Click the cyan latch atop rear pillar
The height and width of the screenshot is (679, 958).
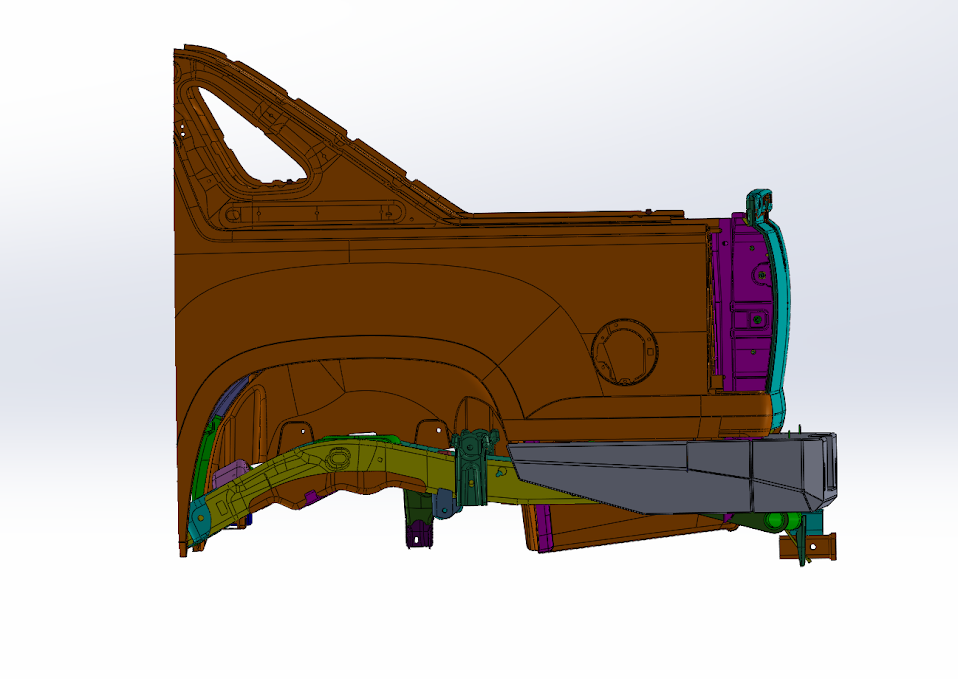pyautogui.click(x=761, y=203)
